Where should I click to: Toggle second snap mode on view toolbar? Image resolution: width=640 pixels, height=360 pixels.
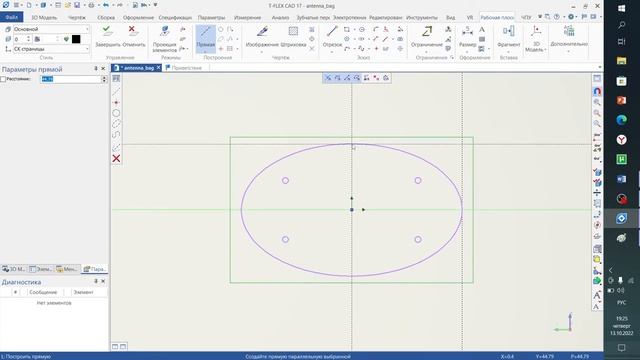338,78
